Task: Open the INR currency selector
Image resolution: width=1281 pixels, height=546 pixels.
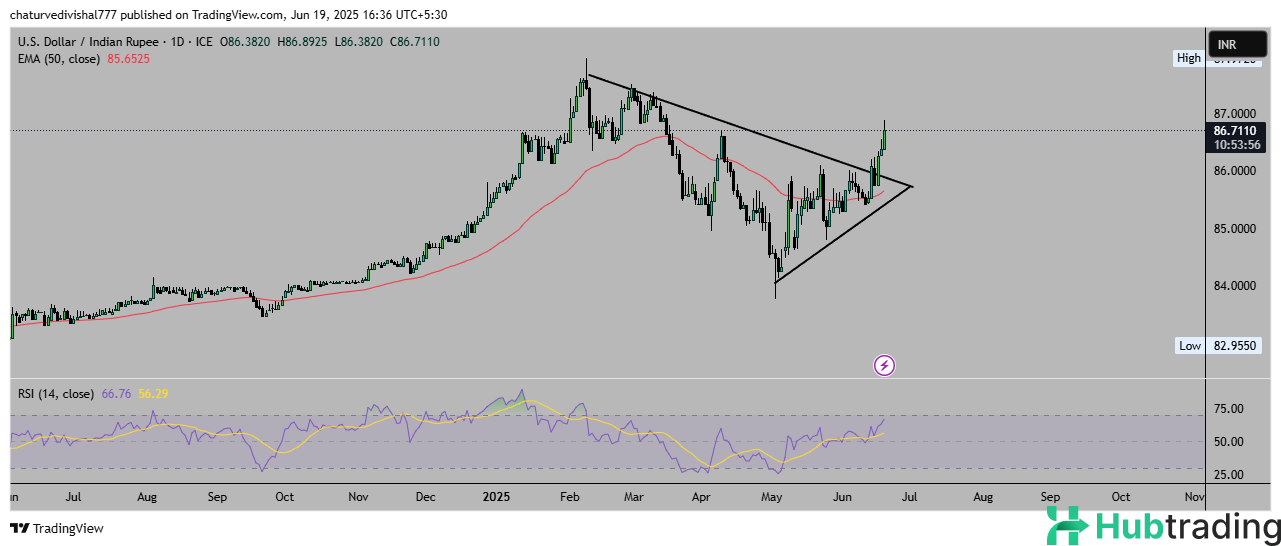Action: [1235, 44]
